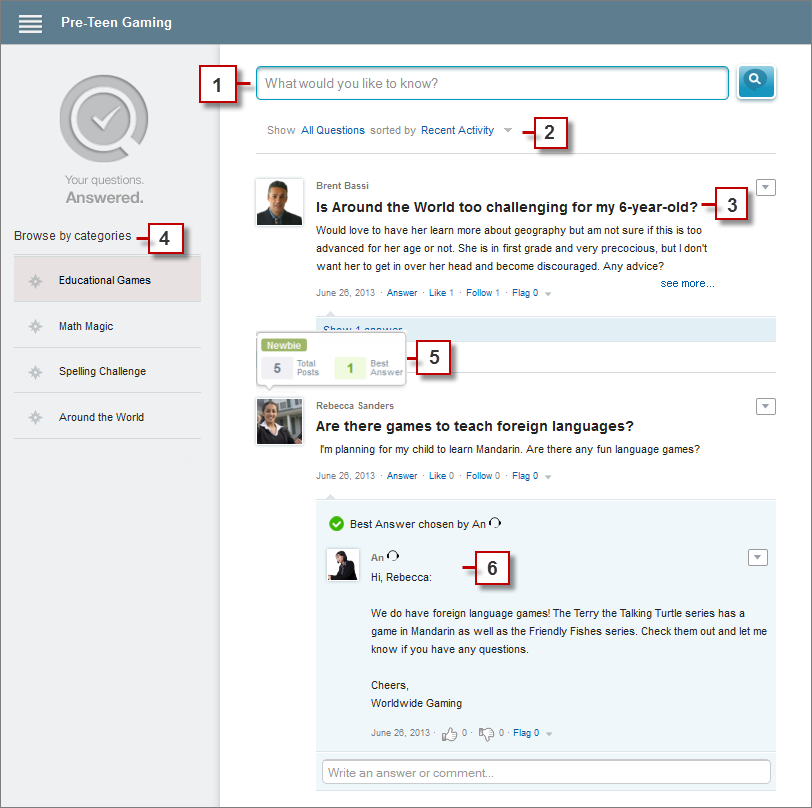Viewport: 812px width, 808px height.
Task: Click thumbs up icon on An's answer
Action: [449, 733]
